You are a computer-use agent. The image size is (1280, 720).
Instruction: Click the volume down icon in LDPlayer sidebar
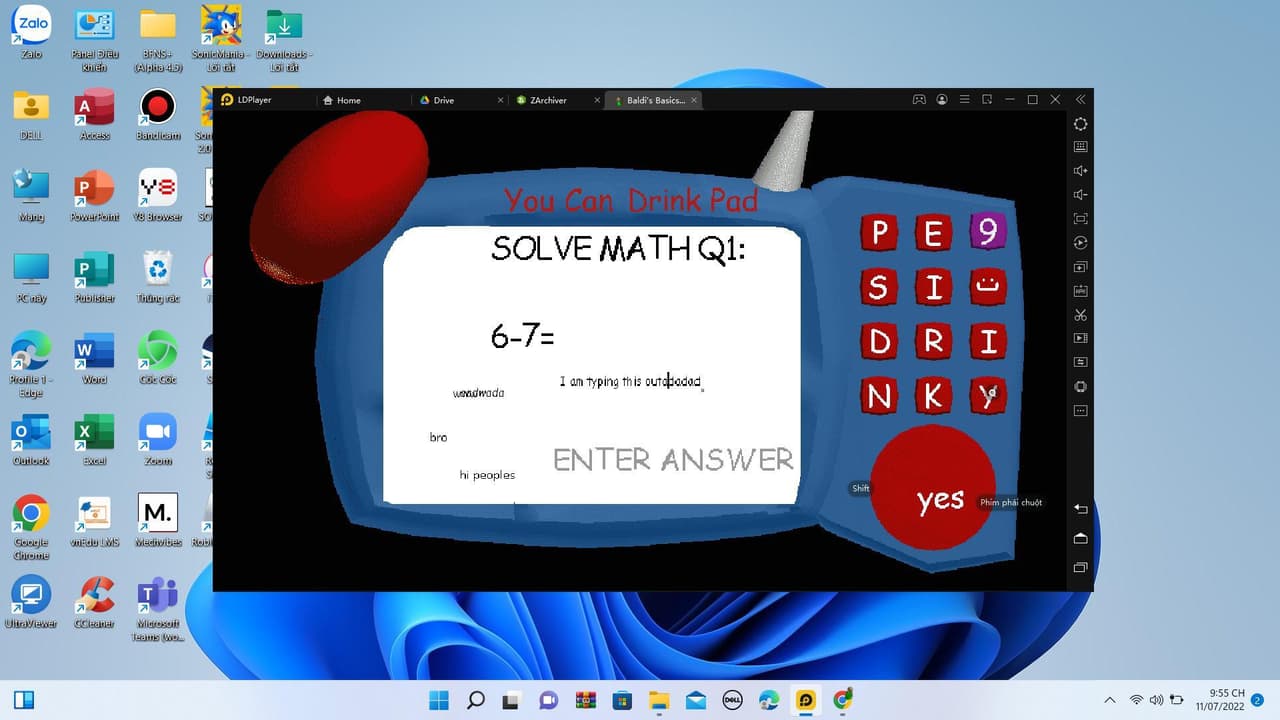click(1080, 195)
